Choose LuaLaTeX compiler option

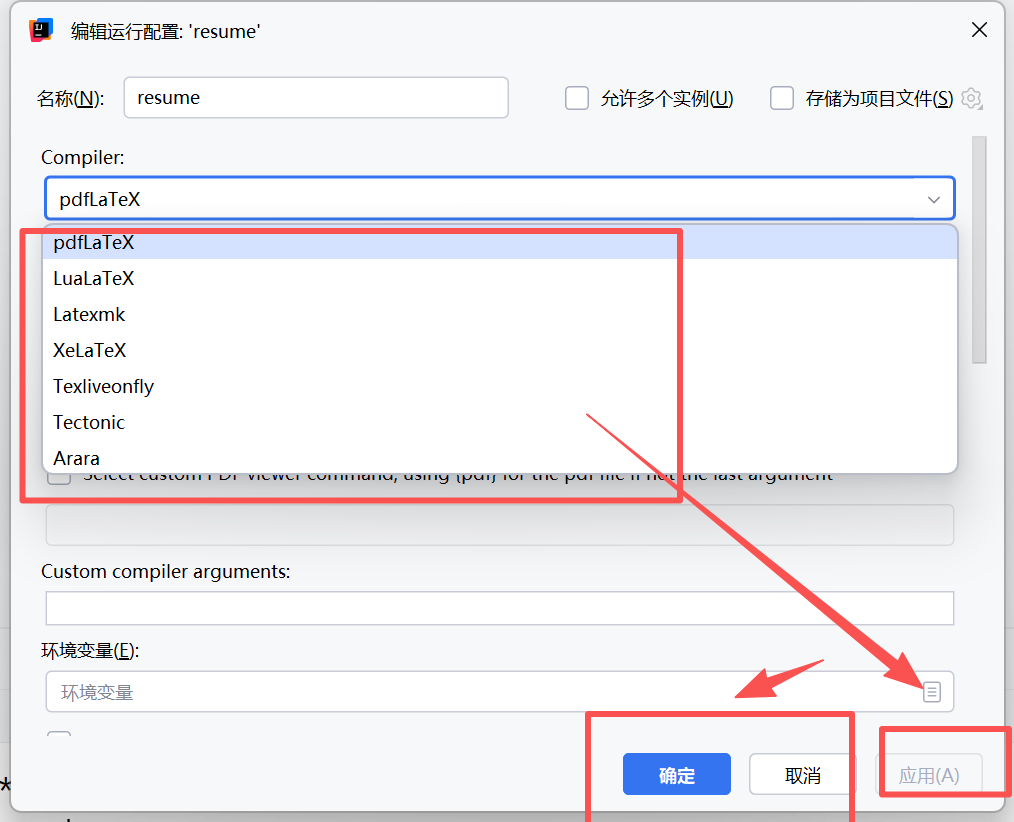click(94, 279)
